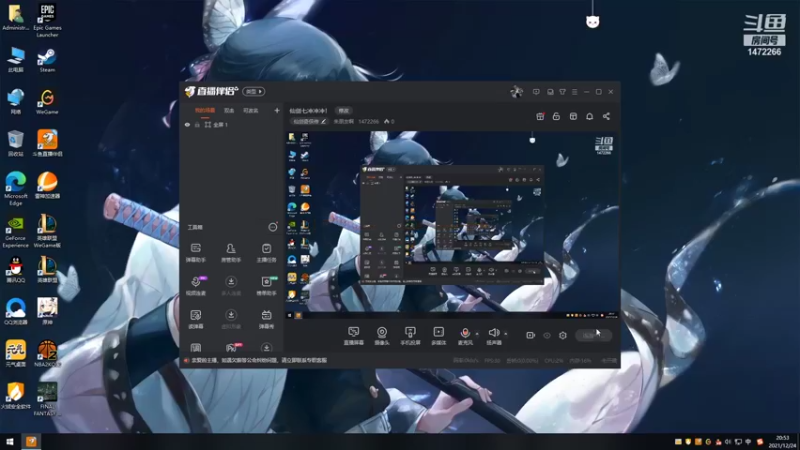
Task: Open the Epic Games Launcher desktop shortcut
Action: [x=47, y=20]
